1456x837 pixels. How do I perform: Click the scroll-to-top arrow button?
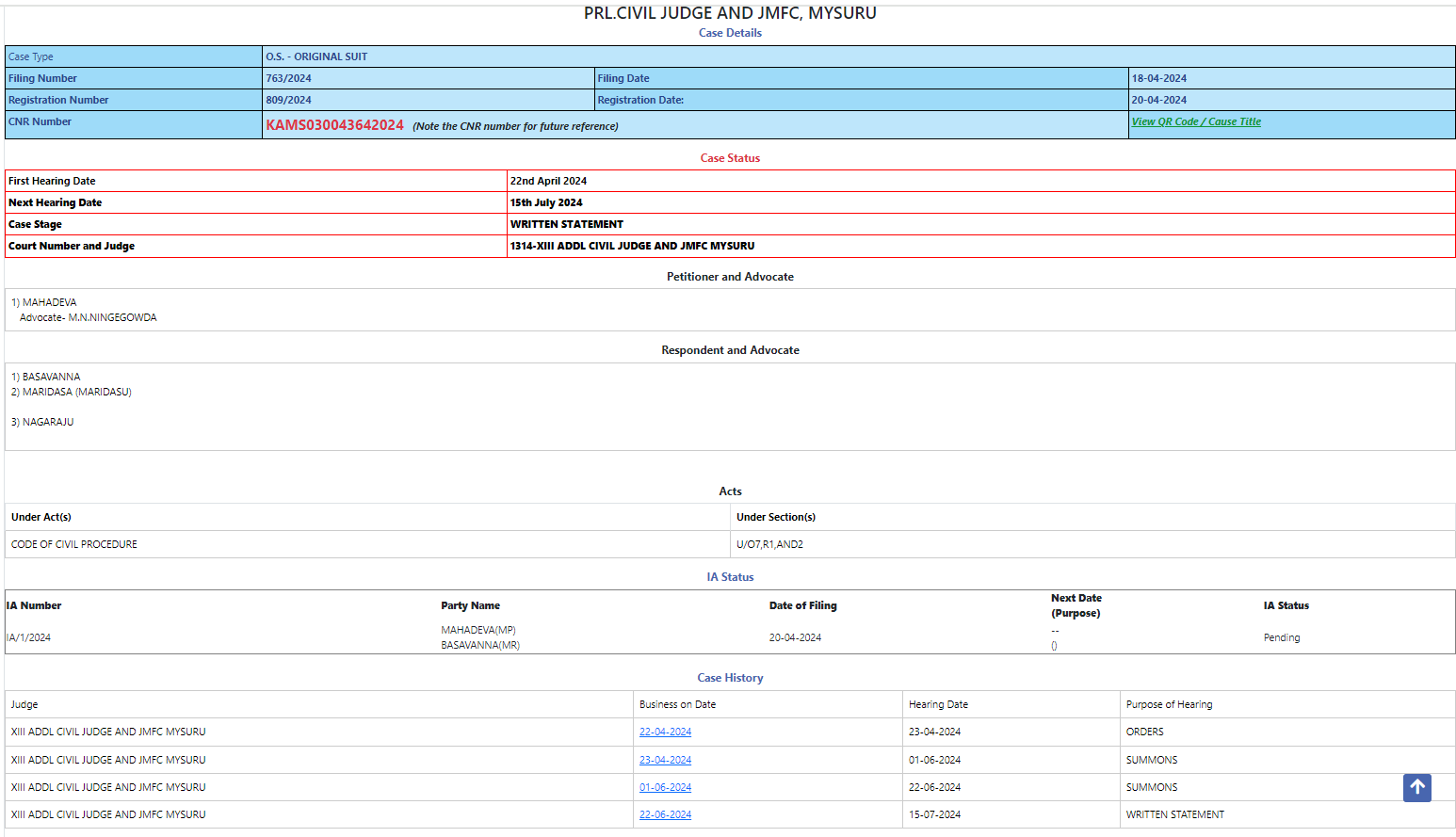1416,787
